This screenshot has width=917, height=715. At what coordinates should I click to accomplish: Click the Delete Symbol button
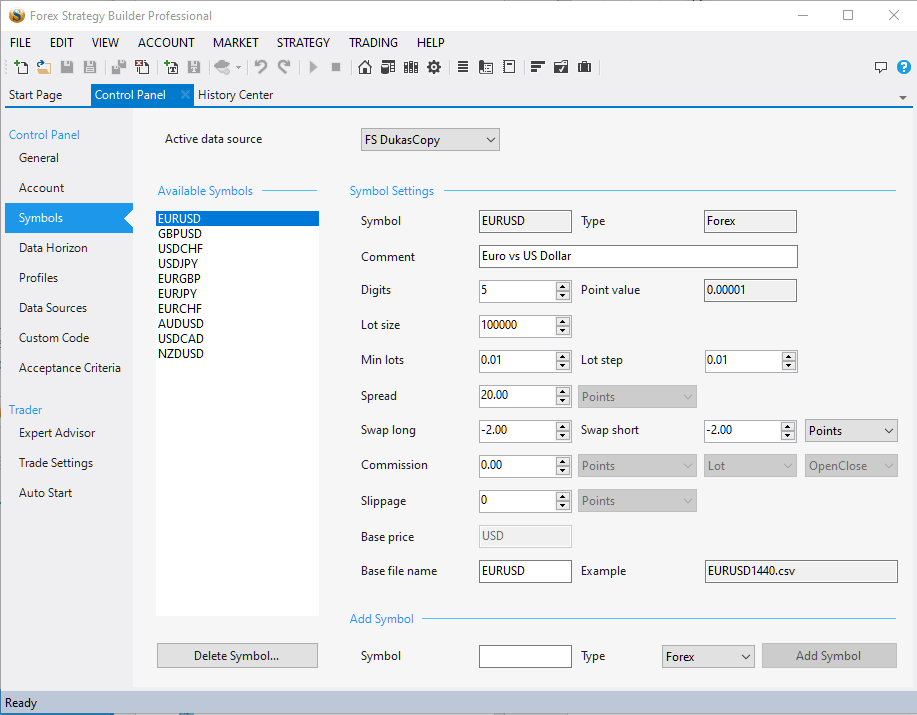237,656
